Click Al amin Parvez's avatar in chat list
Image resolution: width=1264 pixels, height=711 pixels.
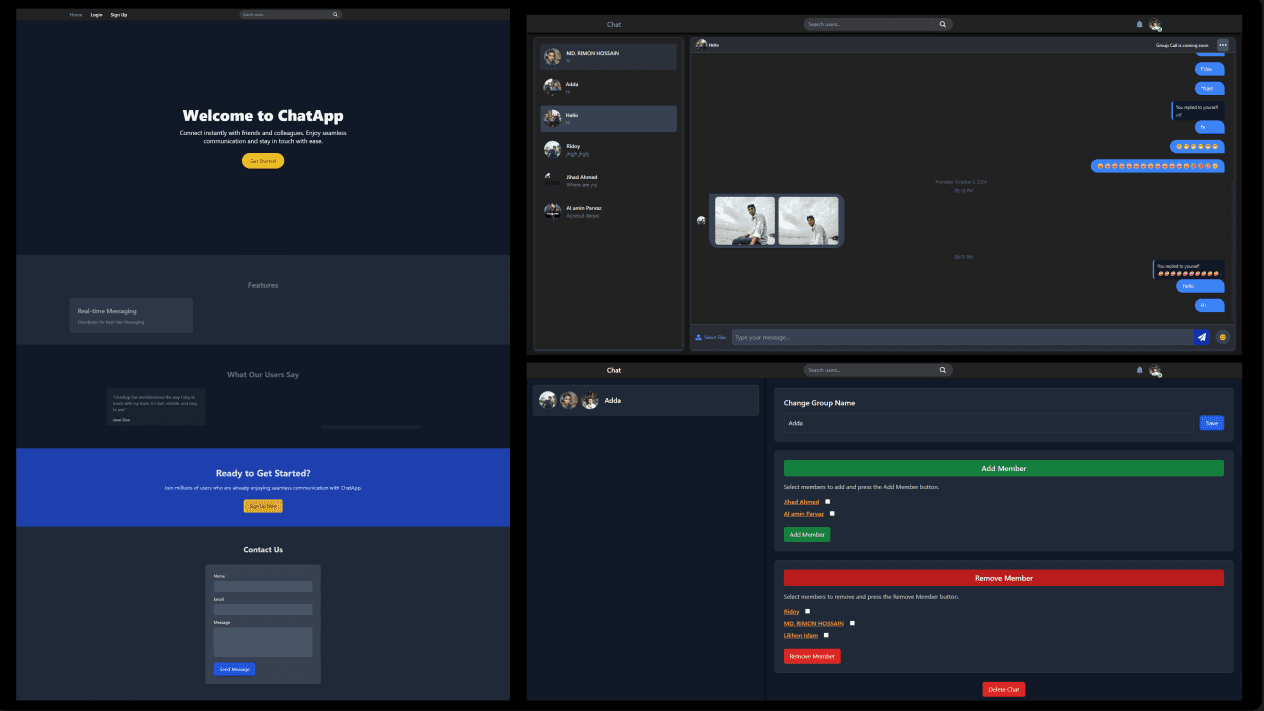pyautogui.click(x=552, y=210)
